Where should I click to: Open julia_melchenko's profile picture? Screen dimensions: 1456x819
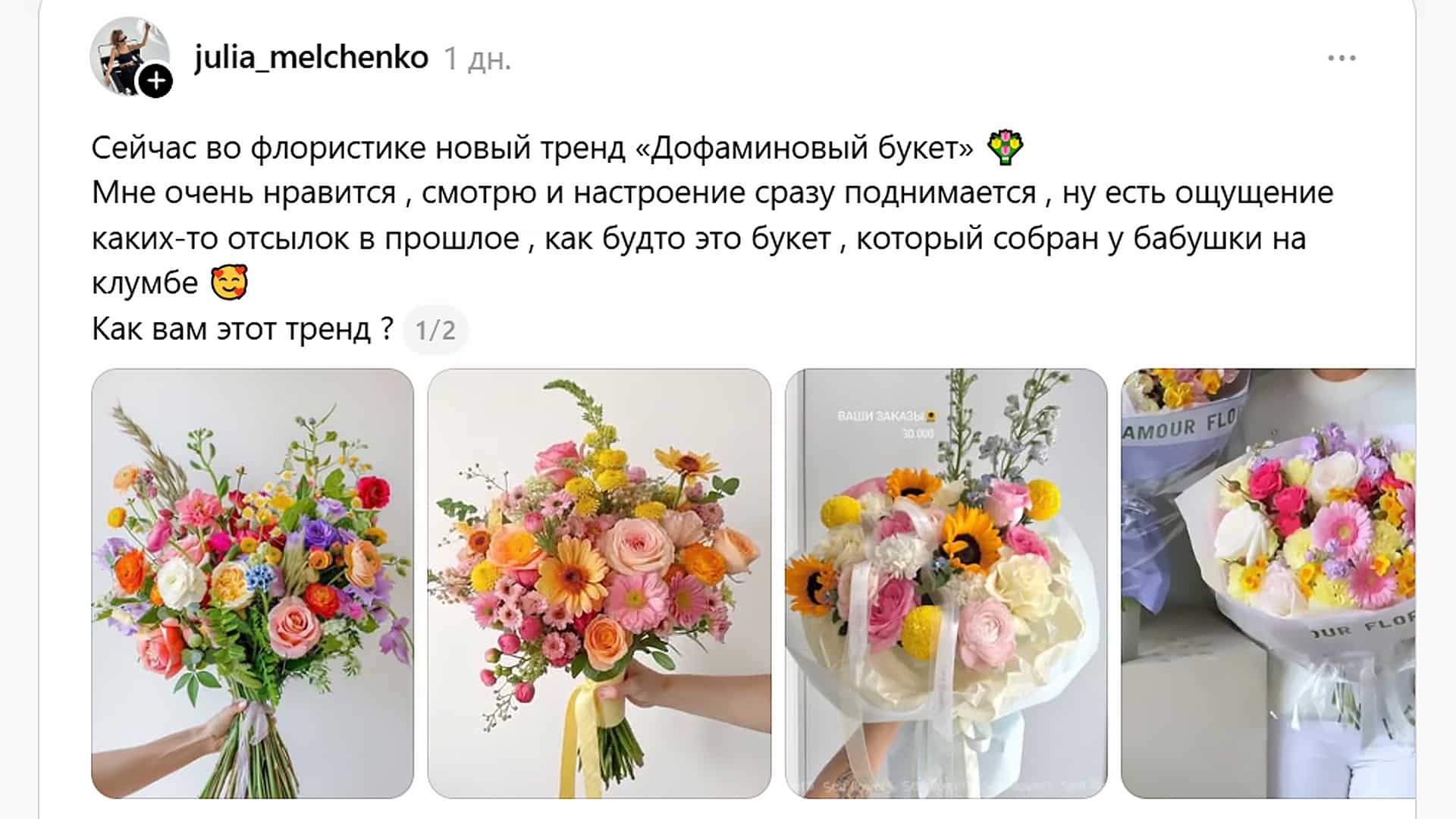129,56
